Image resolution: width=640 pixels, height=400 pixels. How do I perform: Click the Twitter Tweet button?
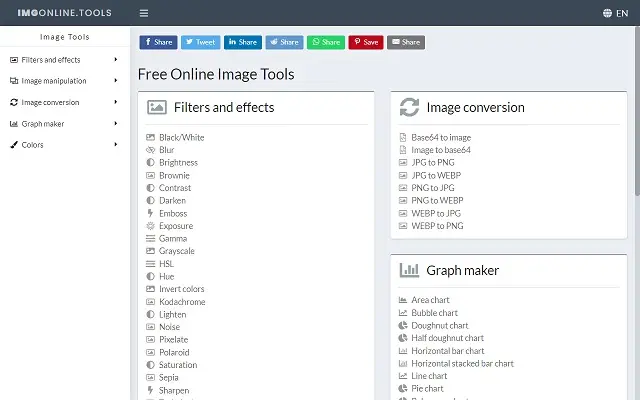pos(200,42)
